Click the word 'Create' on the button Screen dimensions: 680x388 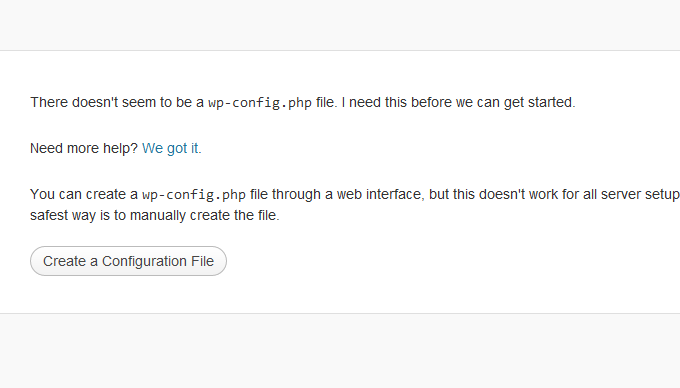coord(64,261)
